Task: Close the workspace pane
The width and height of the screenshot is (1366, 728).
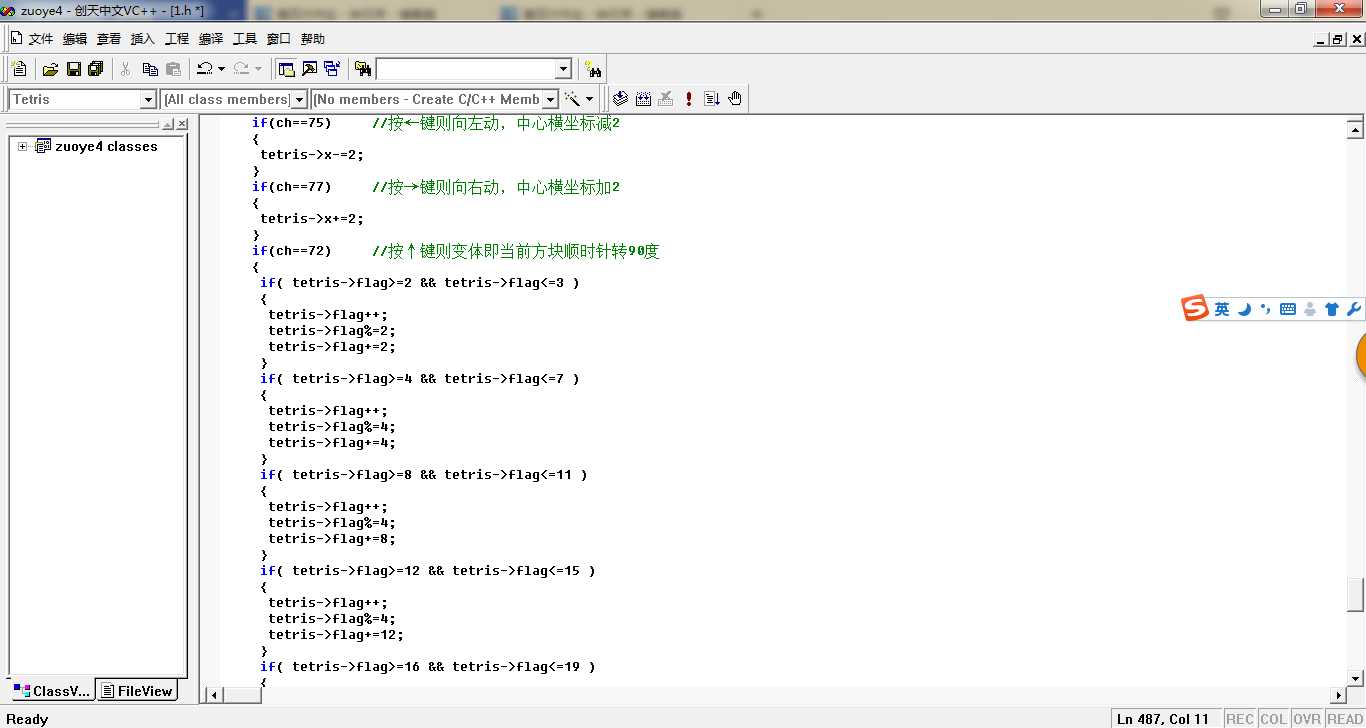Action: click(x=182, y=124)
